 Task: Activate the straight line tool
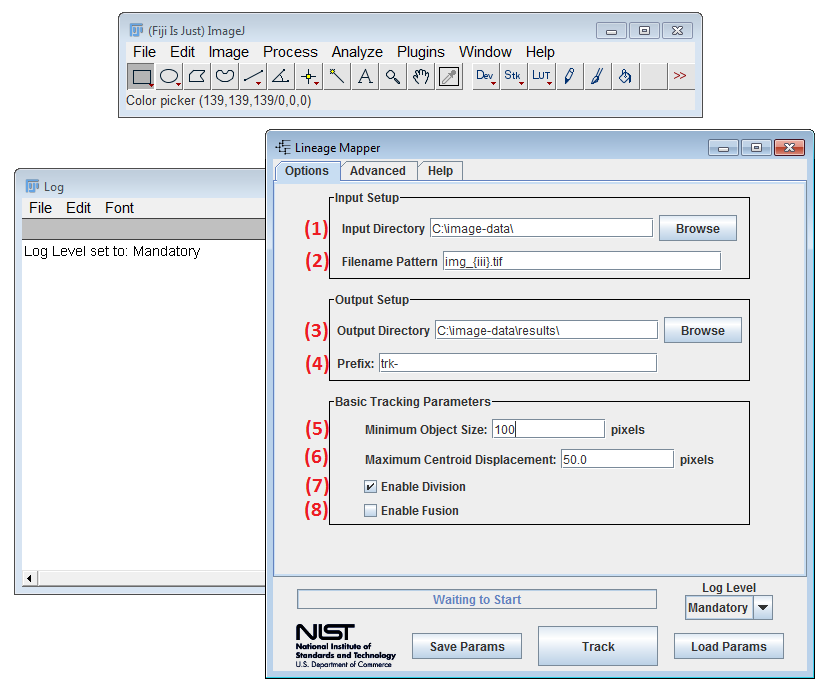coord(252,76)
